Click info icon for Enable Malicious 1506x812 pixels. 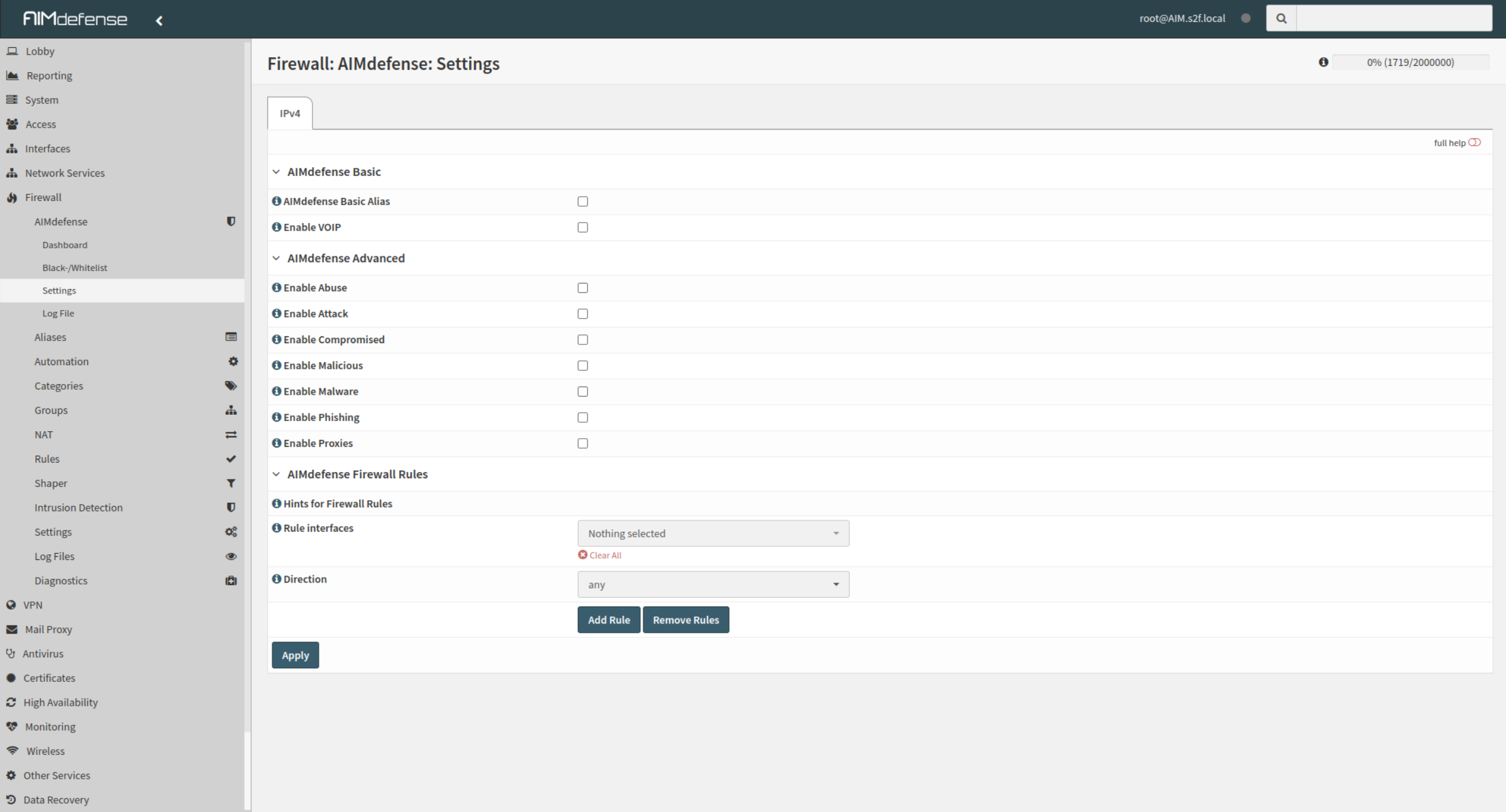pos(276,365)
